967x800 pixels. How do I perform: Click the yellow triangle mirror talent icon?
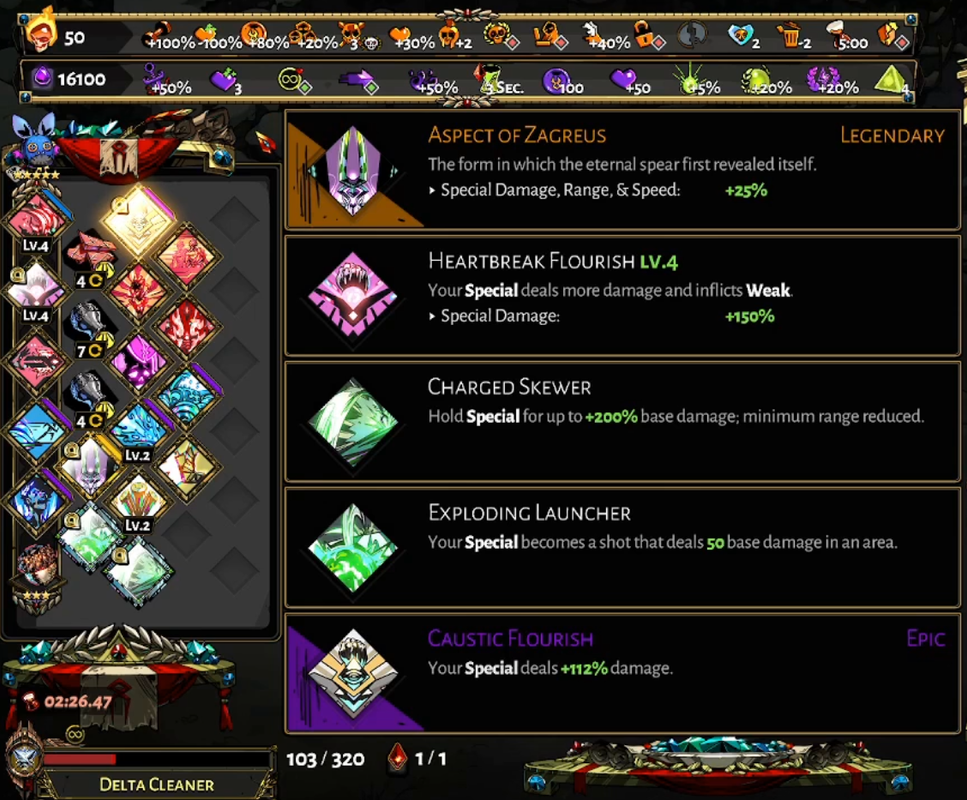click(891, 80)
